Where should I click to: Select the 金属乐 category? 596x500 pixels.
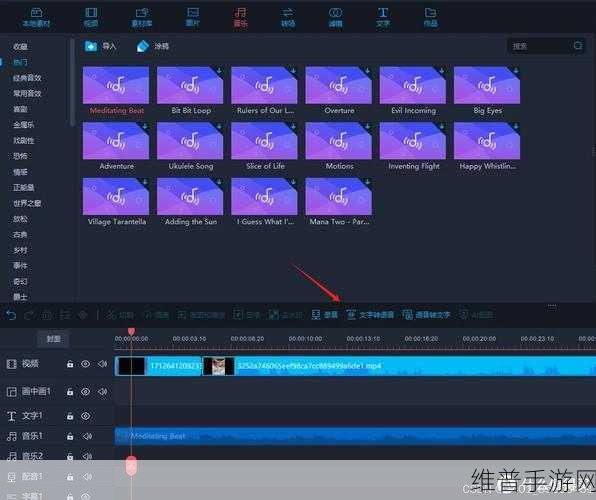tap(24, 125)
